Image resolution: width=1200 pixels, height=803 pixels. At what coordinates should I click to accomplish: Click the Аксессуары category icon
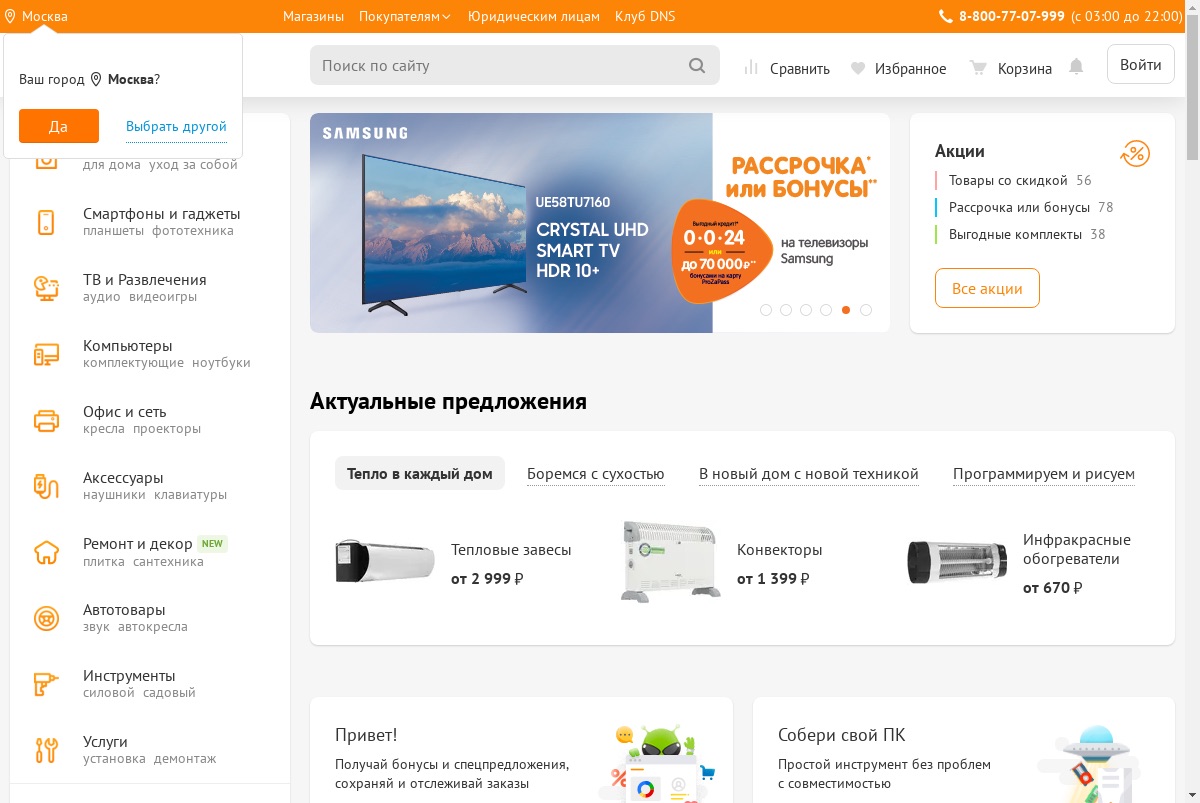click(x=46, y=486)
